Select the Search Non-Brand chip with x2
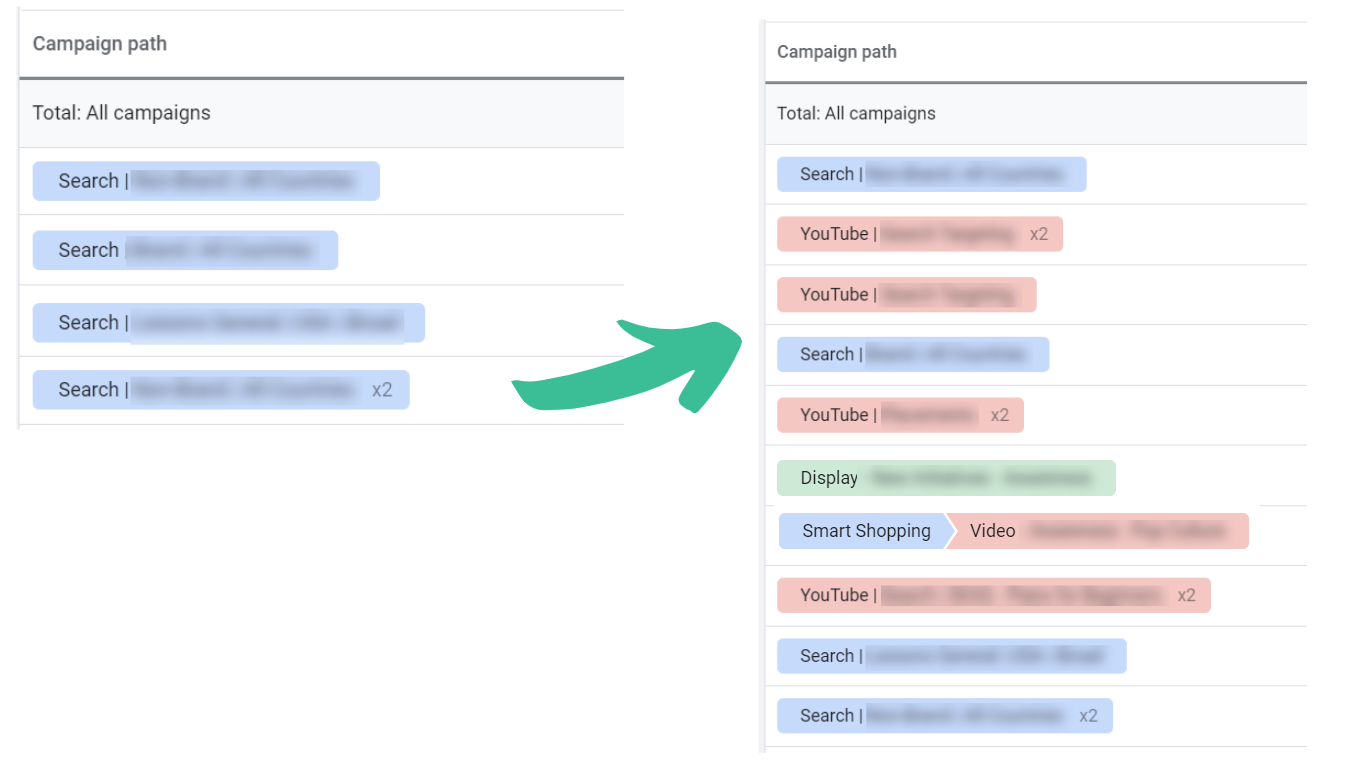Image resolution: width=1364 pixels, height=768 pixels. coord(220,389)
